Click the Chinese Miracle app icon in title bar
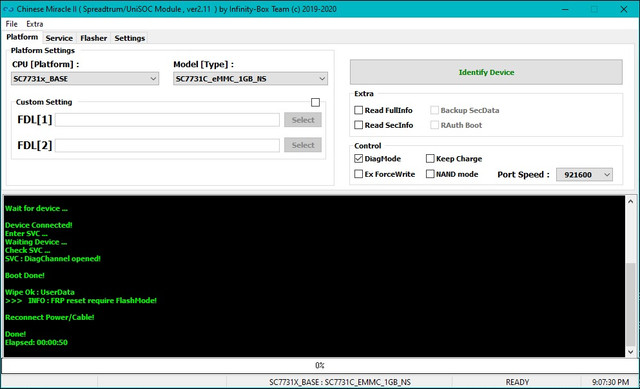 8,9
